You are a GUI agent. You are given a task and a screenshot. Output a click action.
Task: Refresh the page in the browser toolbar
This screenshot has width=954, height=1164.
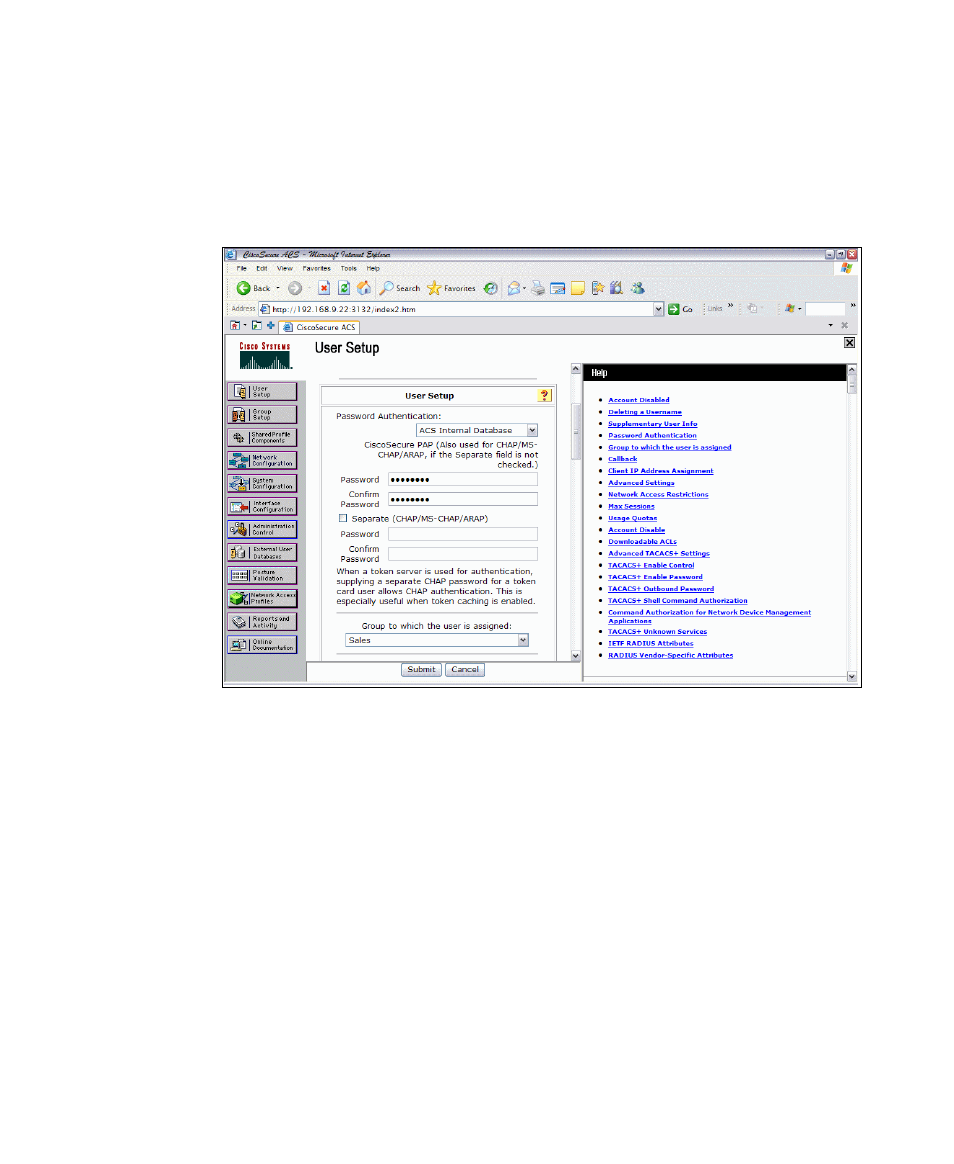click(344, 288)
